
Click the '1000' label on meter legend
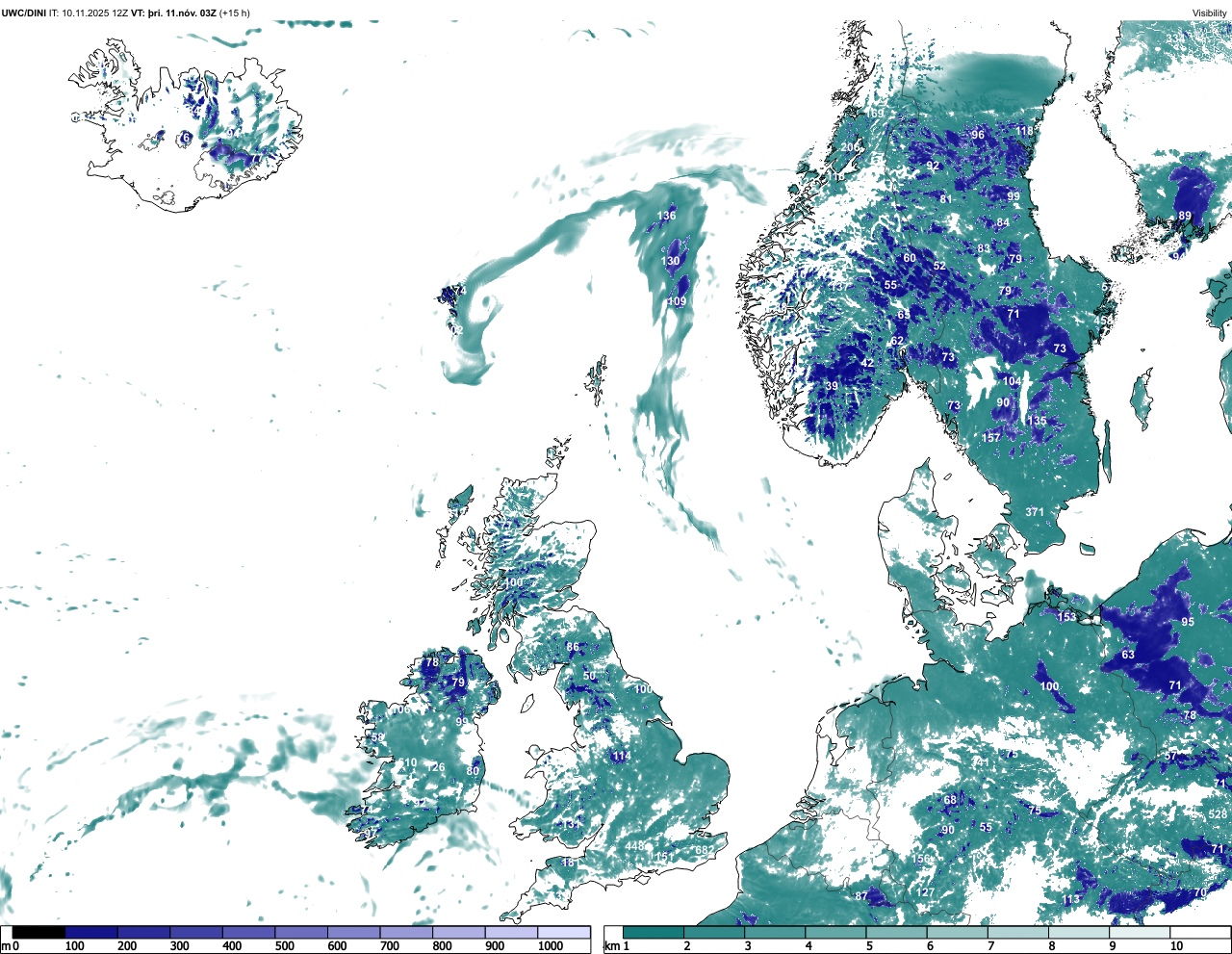[551, 946]
